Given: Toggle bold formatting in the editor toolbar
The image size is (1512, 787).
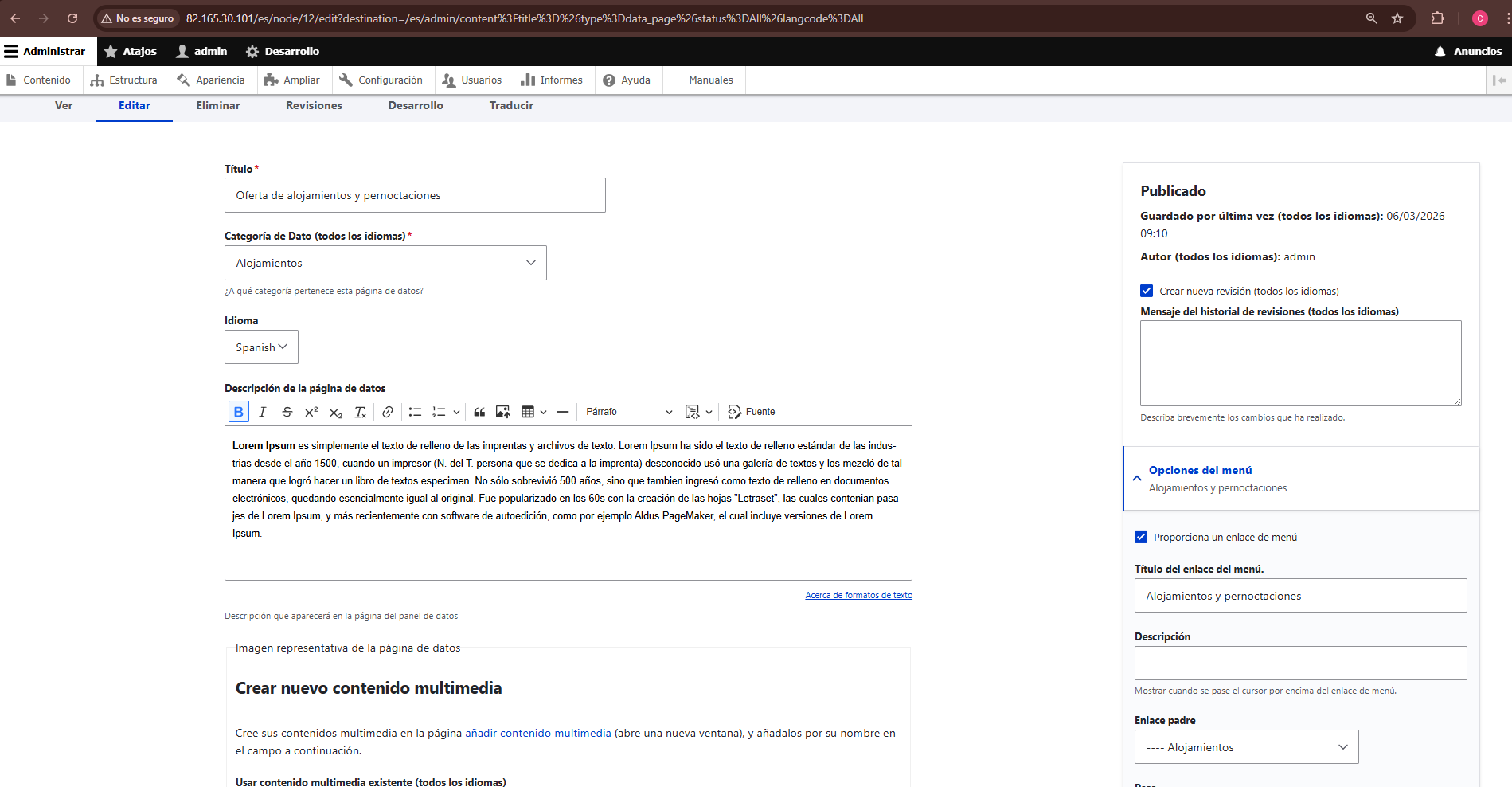Looking at the screenshot, I should [238, 412].
